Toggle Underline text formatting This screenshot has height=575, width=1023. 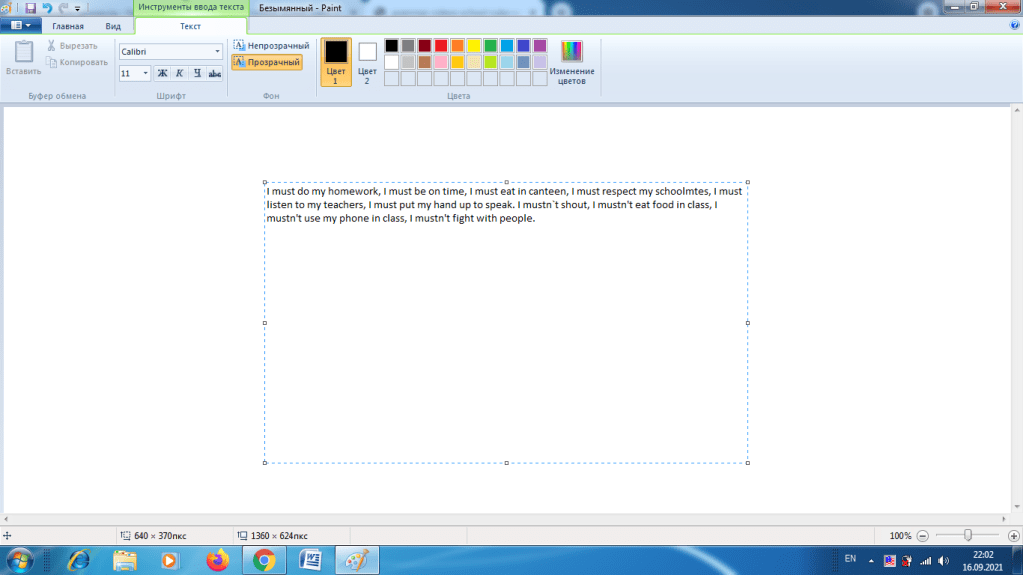(197, 73)
